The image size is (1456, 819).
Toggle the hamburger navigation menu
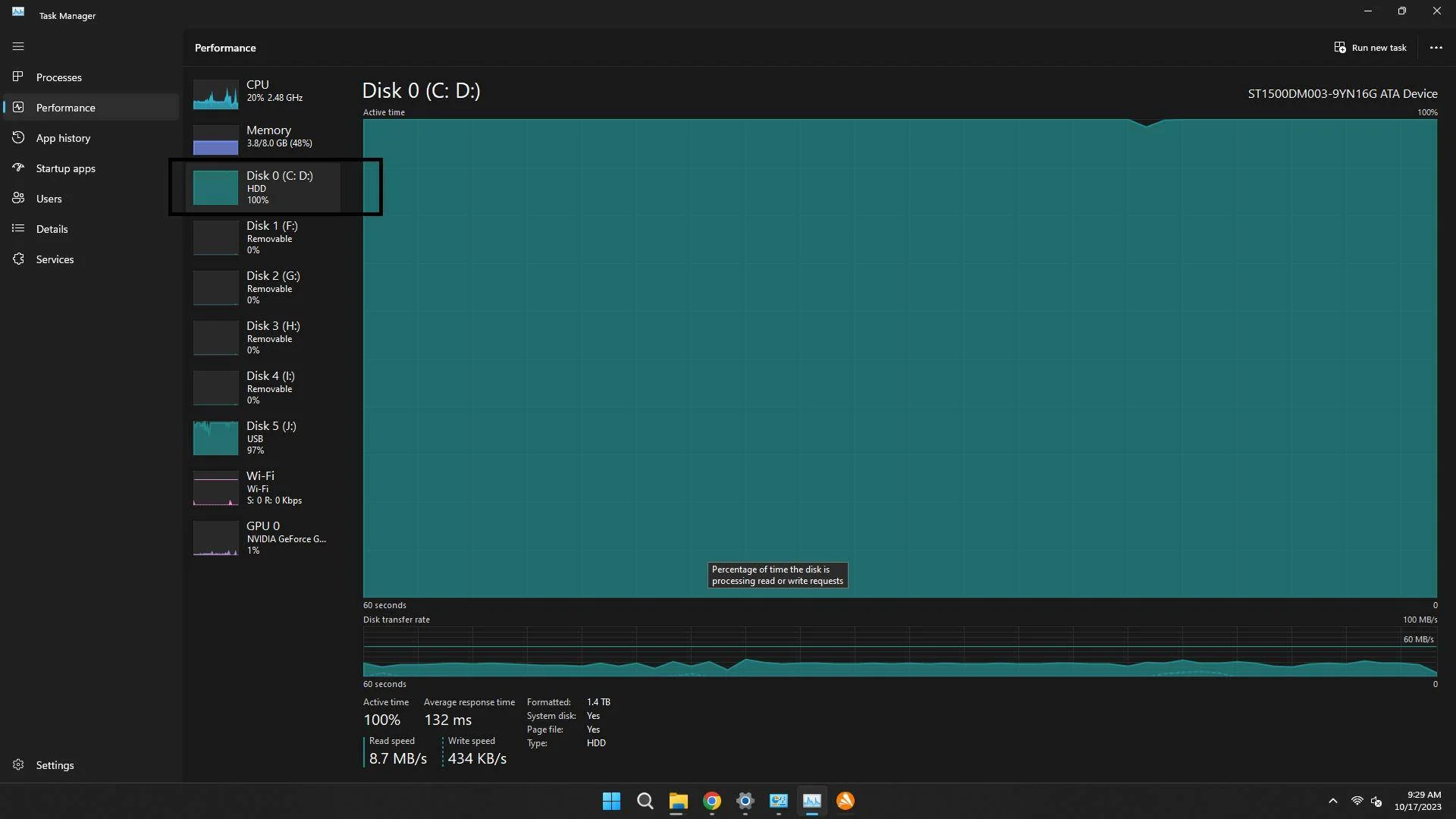click(18, 46)
